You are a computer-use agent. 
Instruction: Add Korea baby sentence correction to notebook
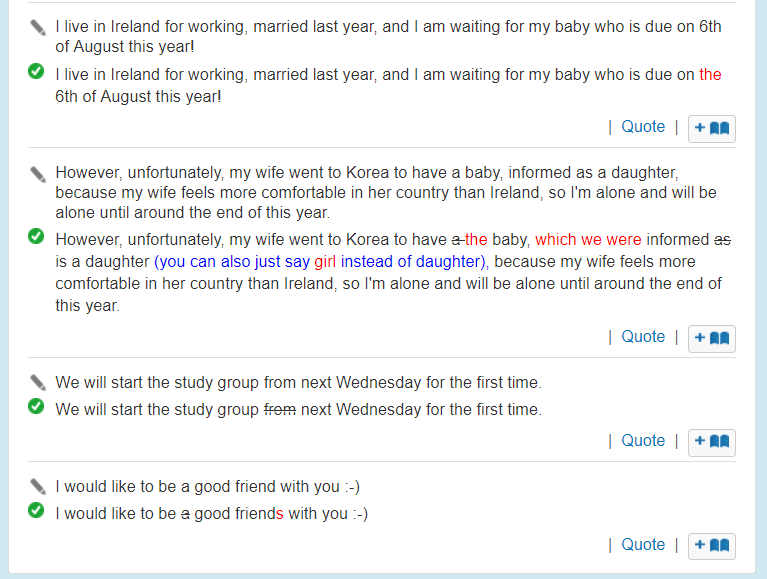click(712, 338)
